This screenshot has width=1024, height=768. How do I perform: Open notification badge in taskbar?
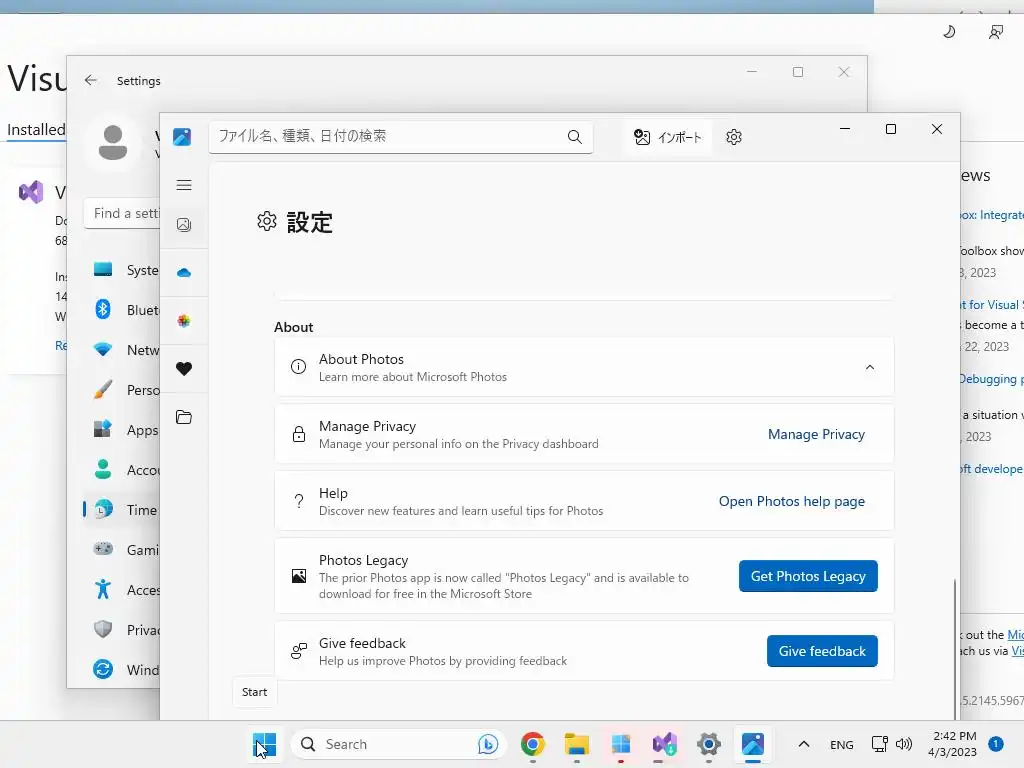995,744
